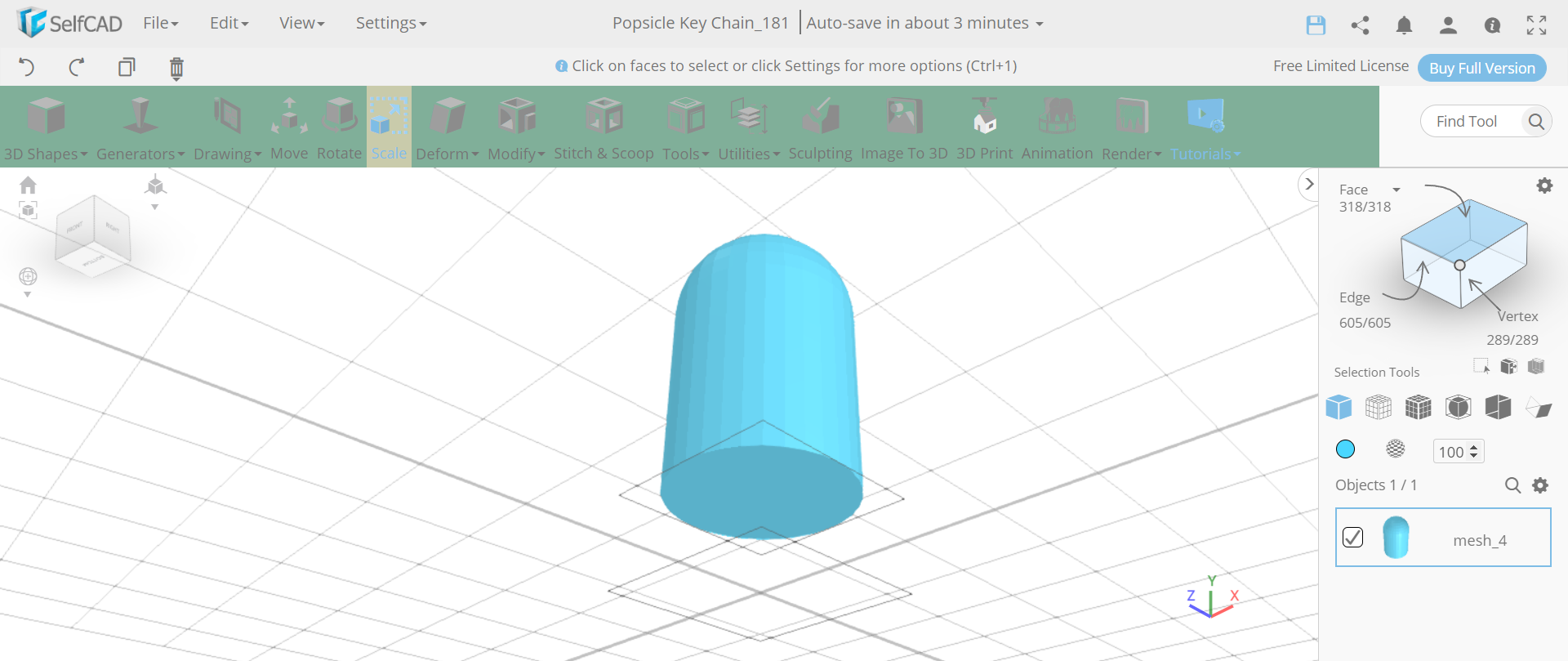Toggle the outlined cube display mode
This screenshot has width=1568, height=661.
[1458, 406]
